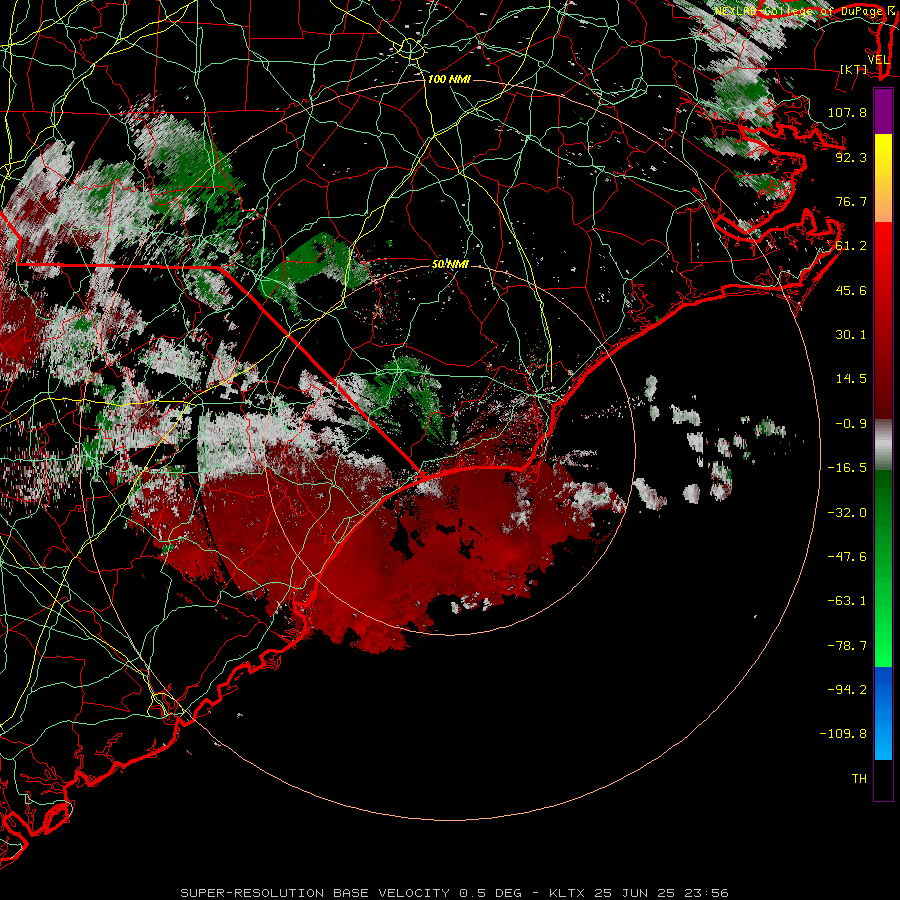Screen dimensions: 900x900
Task: Pick the blue segment of velocity scale
Action: (883, 713)
